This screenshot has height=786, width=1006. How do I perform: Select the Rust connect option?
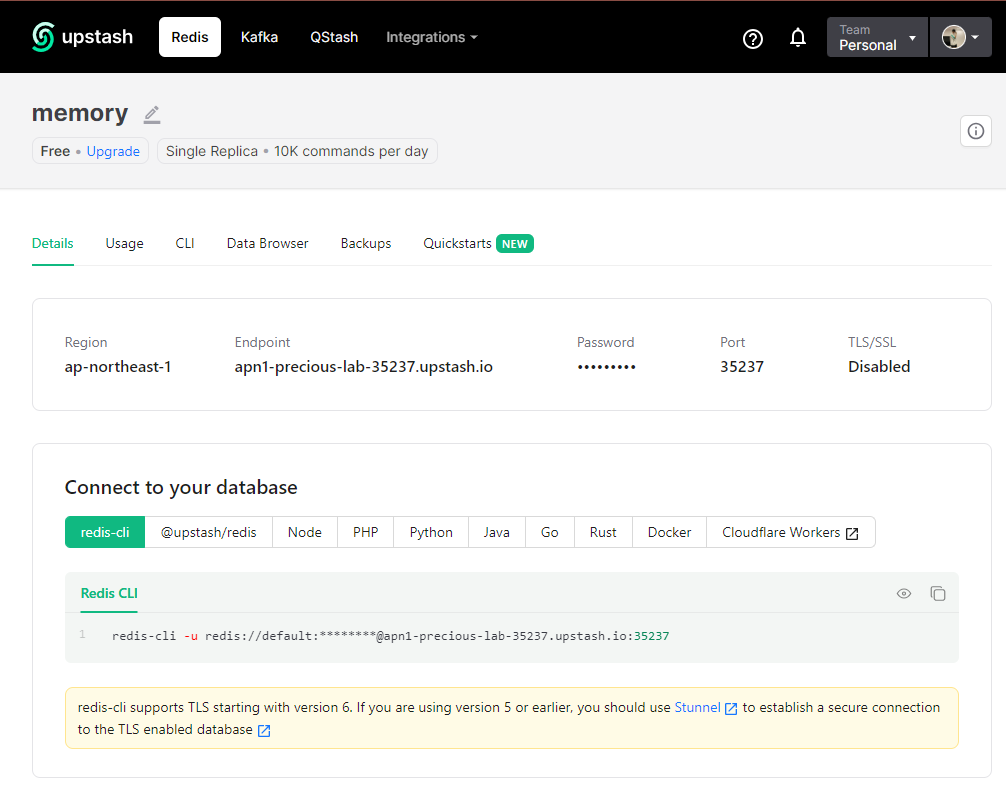(603, 532)
